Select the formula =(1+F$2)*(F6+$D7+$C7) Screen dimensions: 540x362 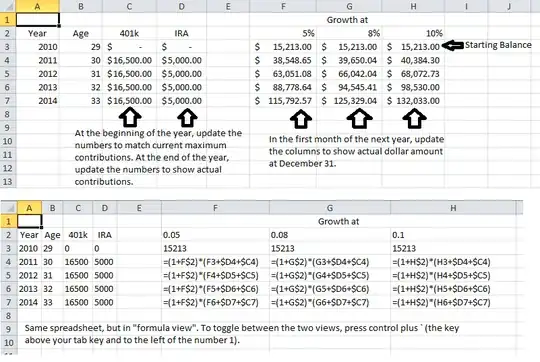point(215,302)
